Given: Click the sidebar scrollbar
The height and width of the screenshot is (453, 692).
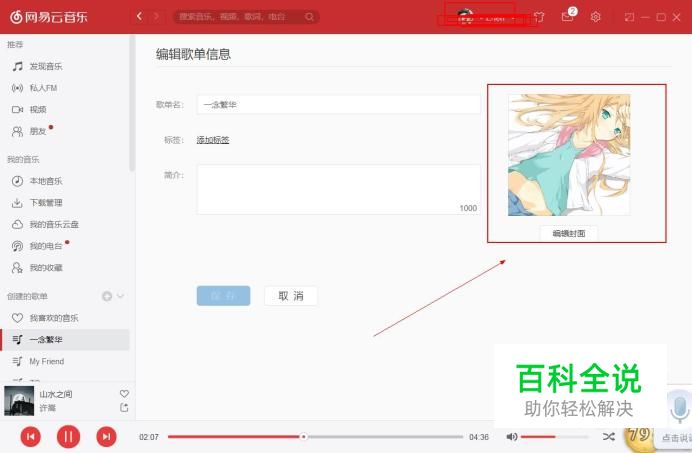Looking at the screenshot, I should pos(132,104).
